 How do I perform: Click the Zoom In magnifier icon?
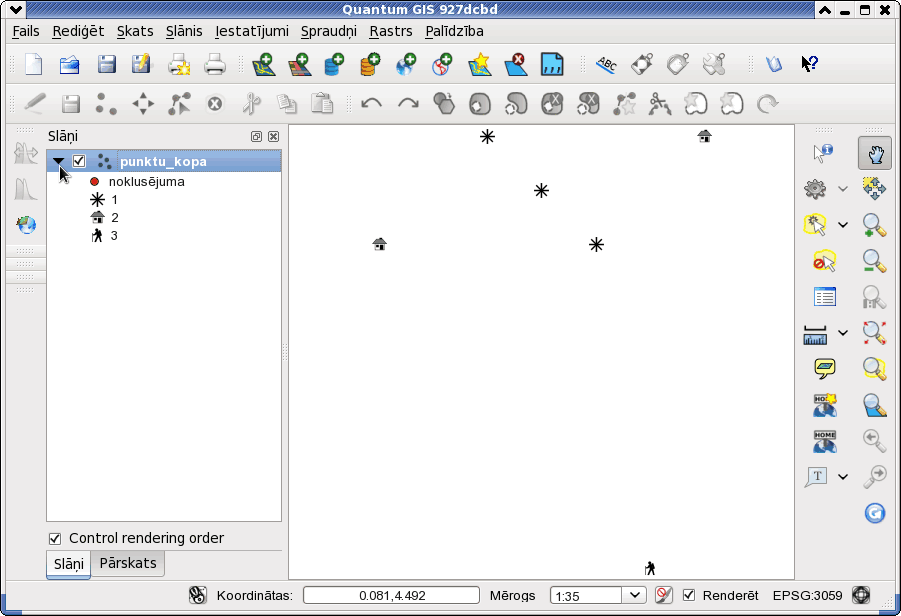click(x=874, y=225)
